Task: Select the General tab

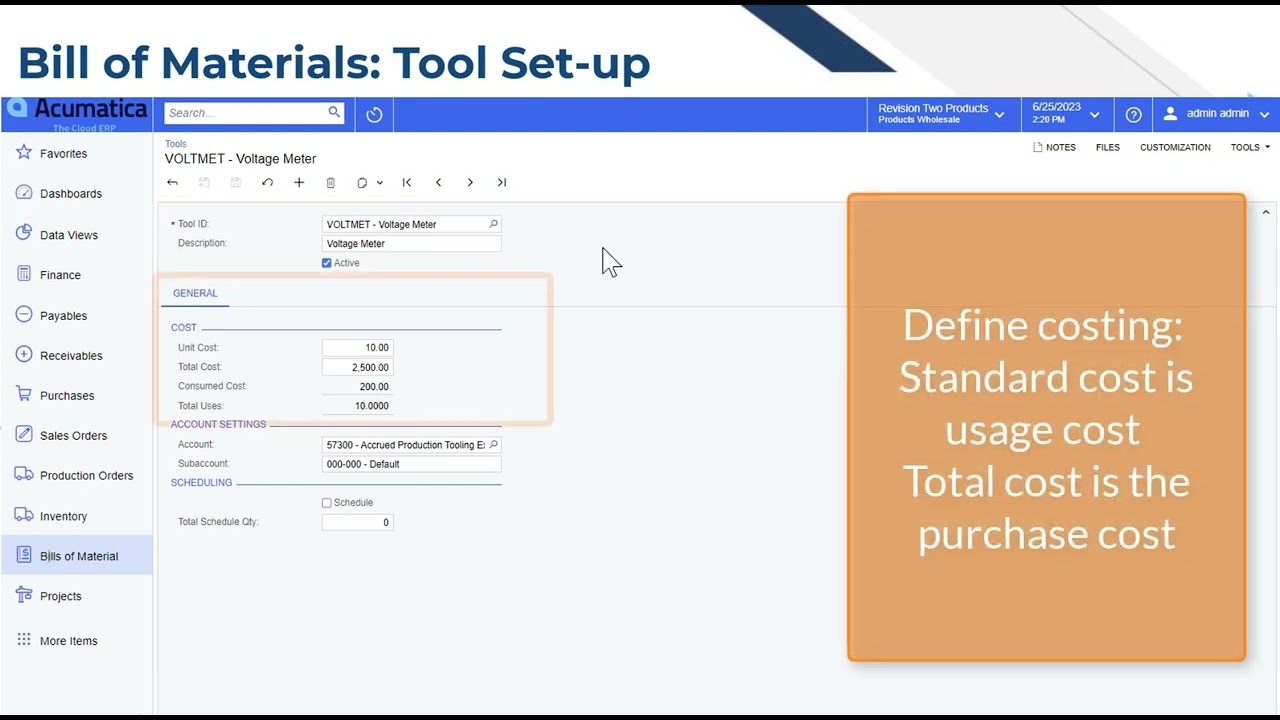Action: tap(195, 293)
